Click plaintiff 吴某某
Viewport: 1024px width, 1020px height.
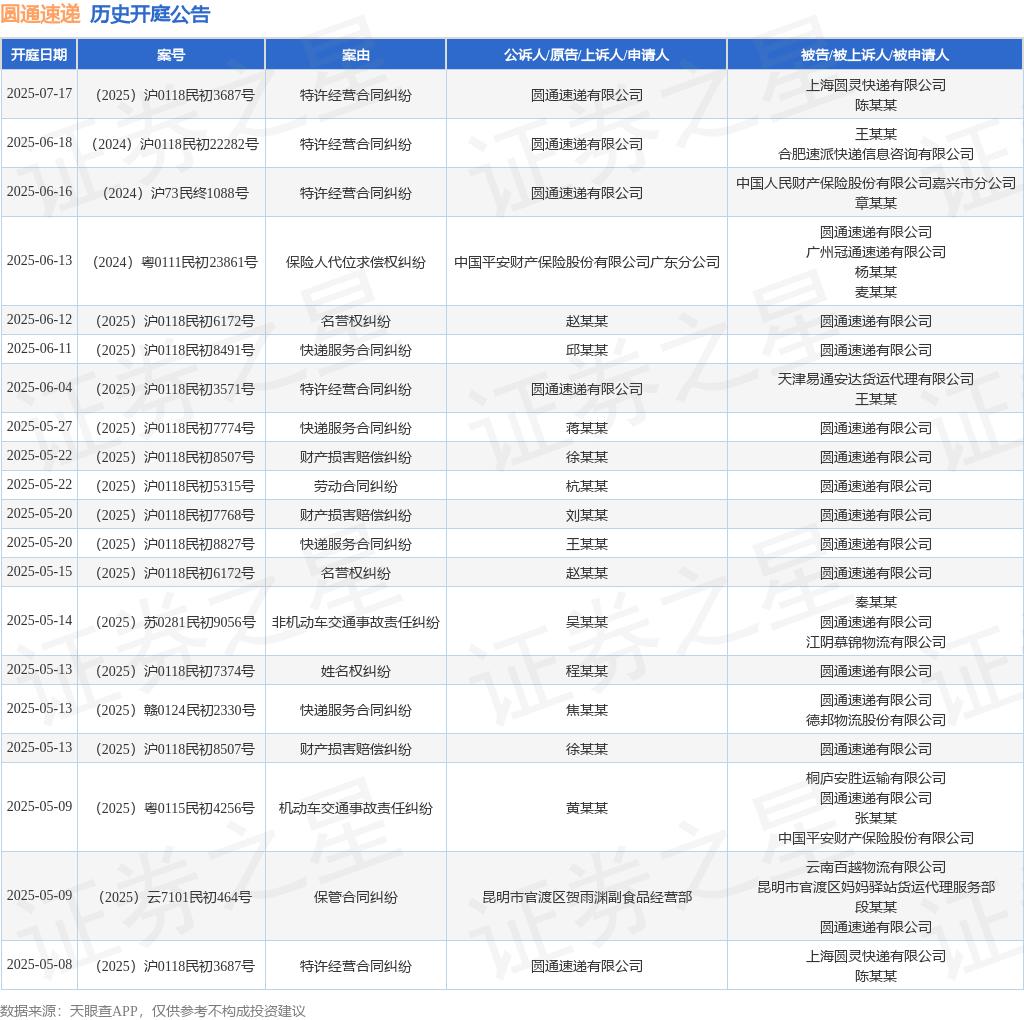tap(586, 622)
